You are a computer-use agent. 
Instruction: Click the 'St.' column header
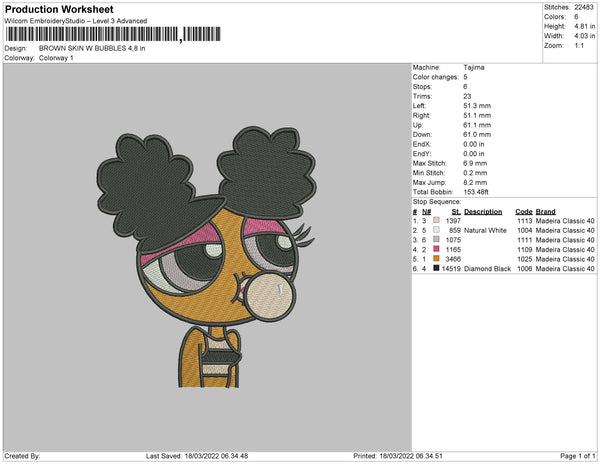click(456, 212)
